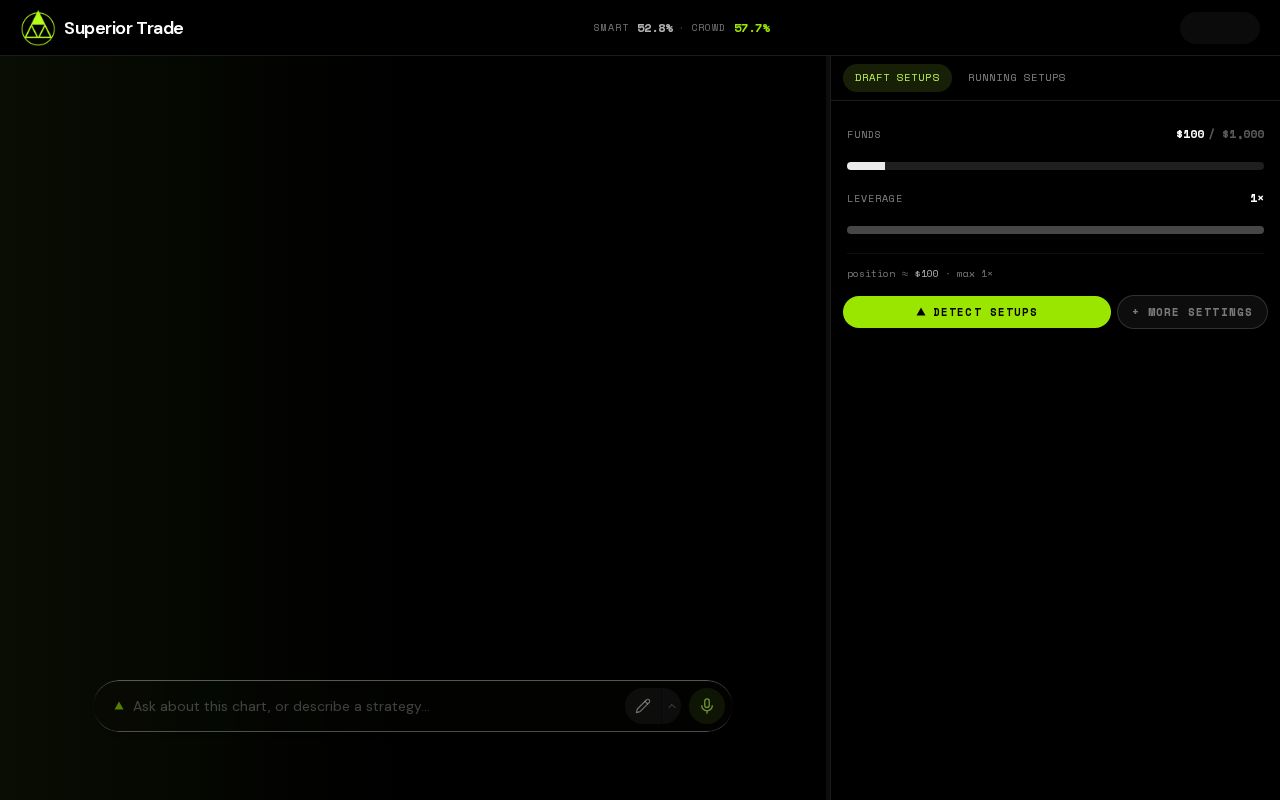Viewport: 1280px width, 800px height.
Task: Click the Superior Trade triangle logo
Action: click(38, 28)
